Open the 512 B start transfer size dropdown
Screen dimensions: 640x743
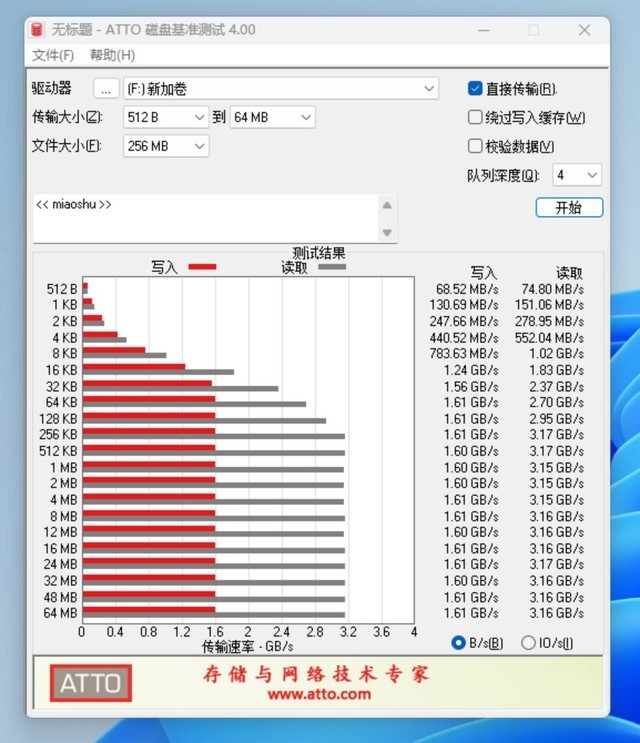[x=166, y=117]
